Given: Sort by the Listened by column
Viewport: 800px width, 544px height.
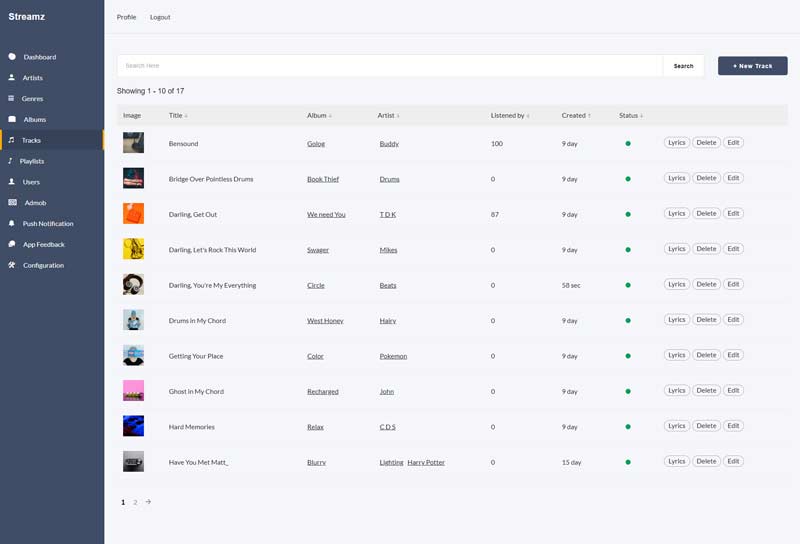Looking at the screenshot, I should click(528, 116).
